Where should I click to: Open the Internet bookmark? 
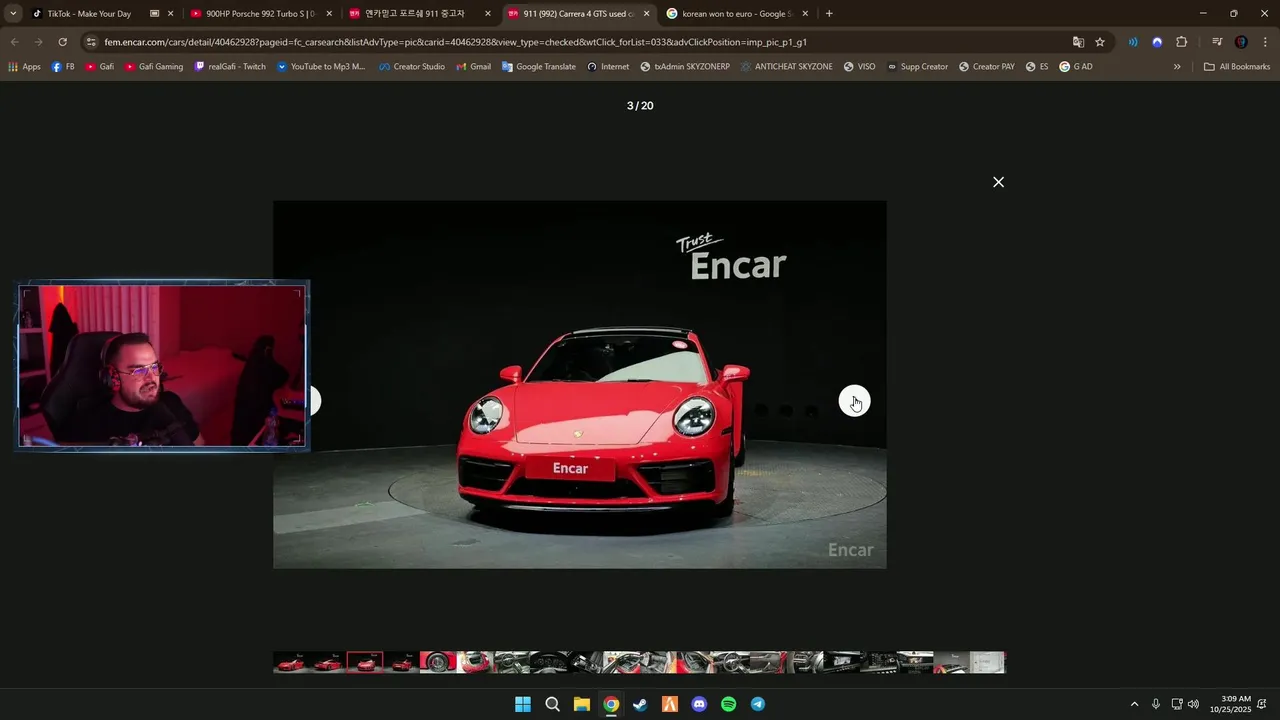pos(608,67)
